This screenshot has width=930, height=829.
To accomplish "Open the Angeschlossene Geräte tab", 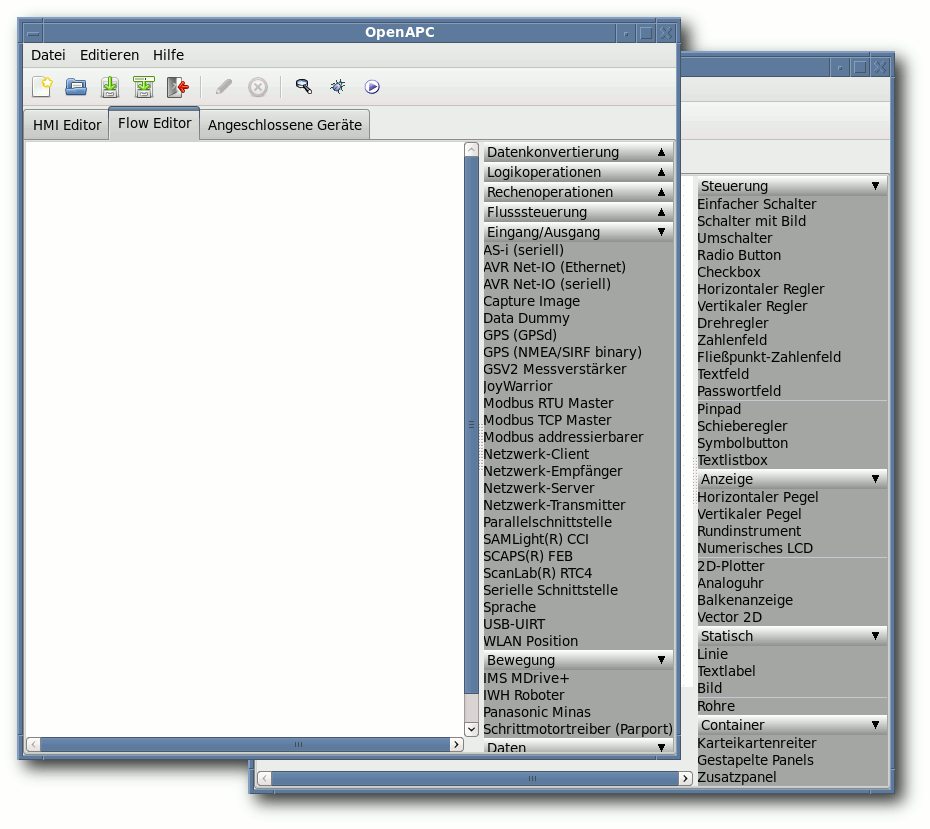I will (x=285, y=125).
